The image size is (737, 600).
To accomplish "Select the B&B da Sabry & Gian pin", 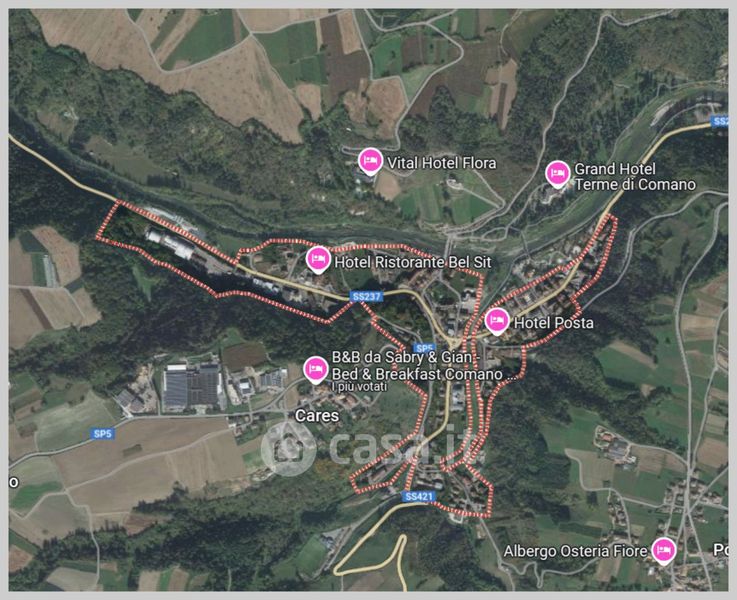I will click(x=315, y=370).
